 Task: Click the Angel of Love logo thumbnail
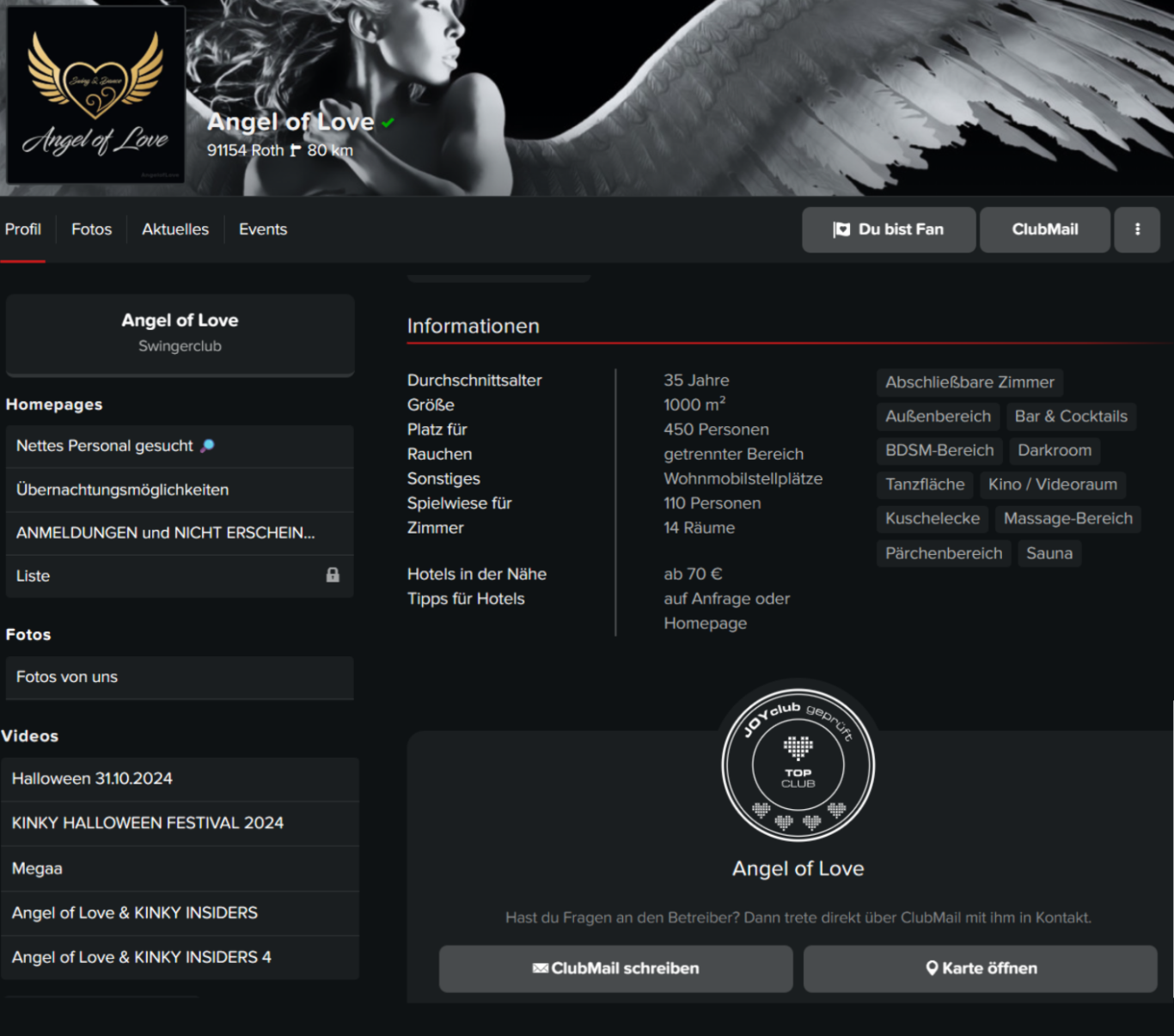(95, 94)
